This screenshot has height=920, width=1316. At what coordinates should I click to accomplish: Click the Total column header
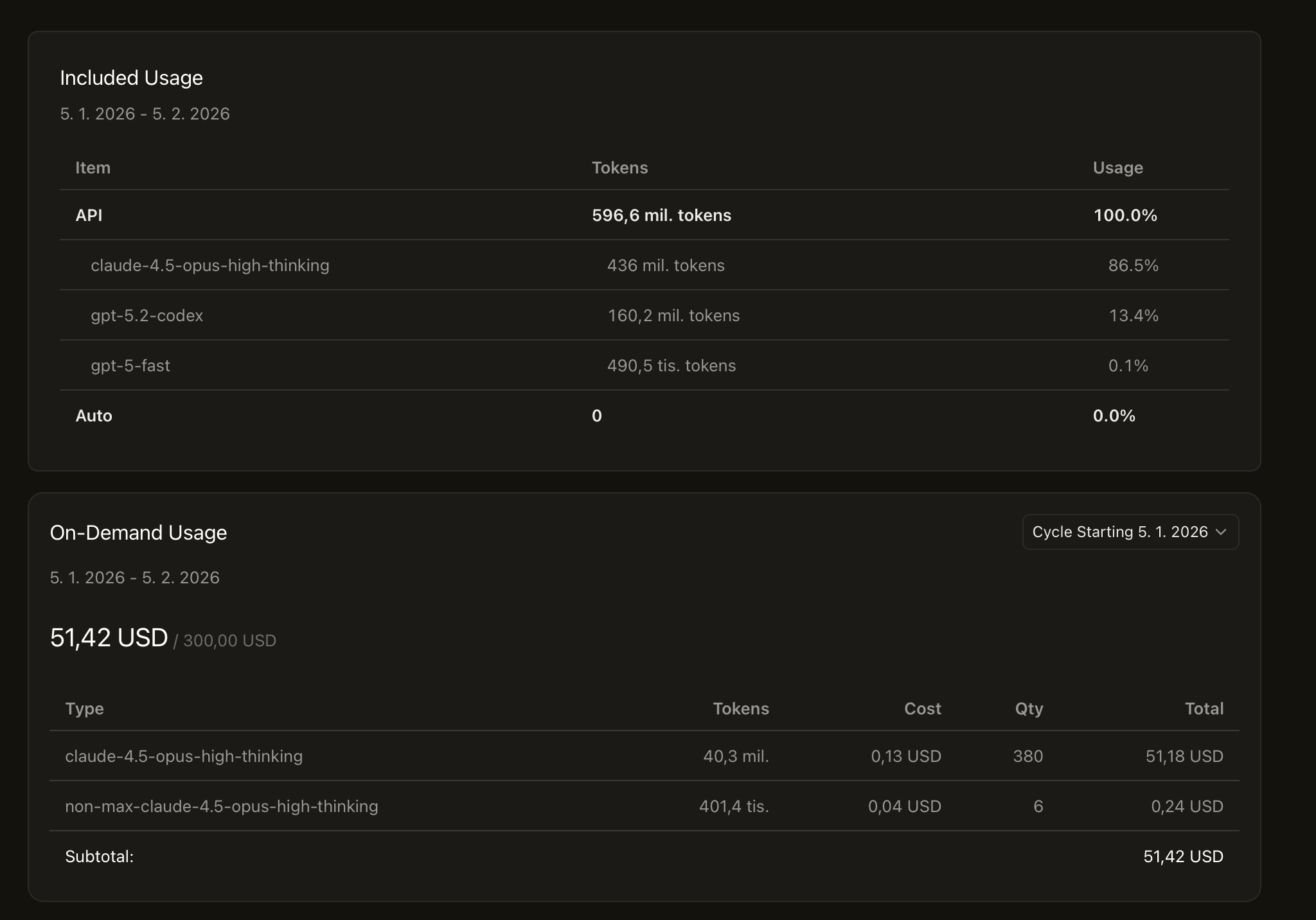click(1204, 709)
